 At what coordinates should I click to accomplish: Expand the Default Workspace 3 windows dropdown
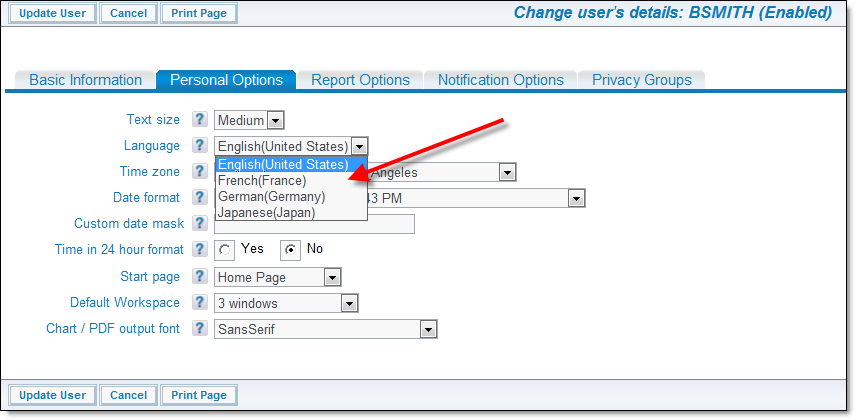(286, 303)
